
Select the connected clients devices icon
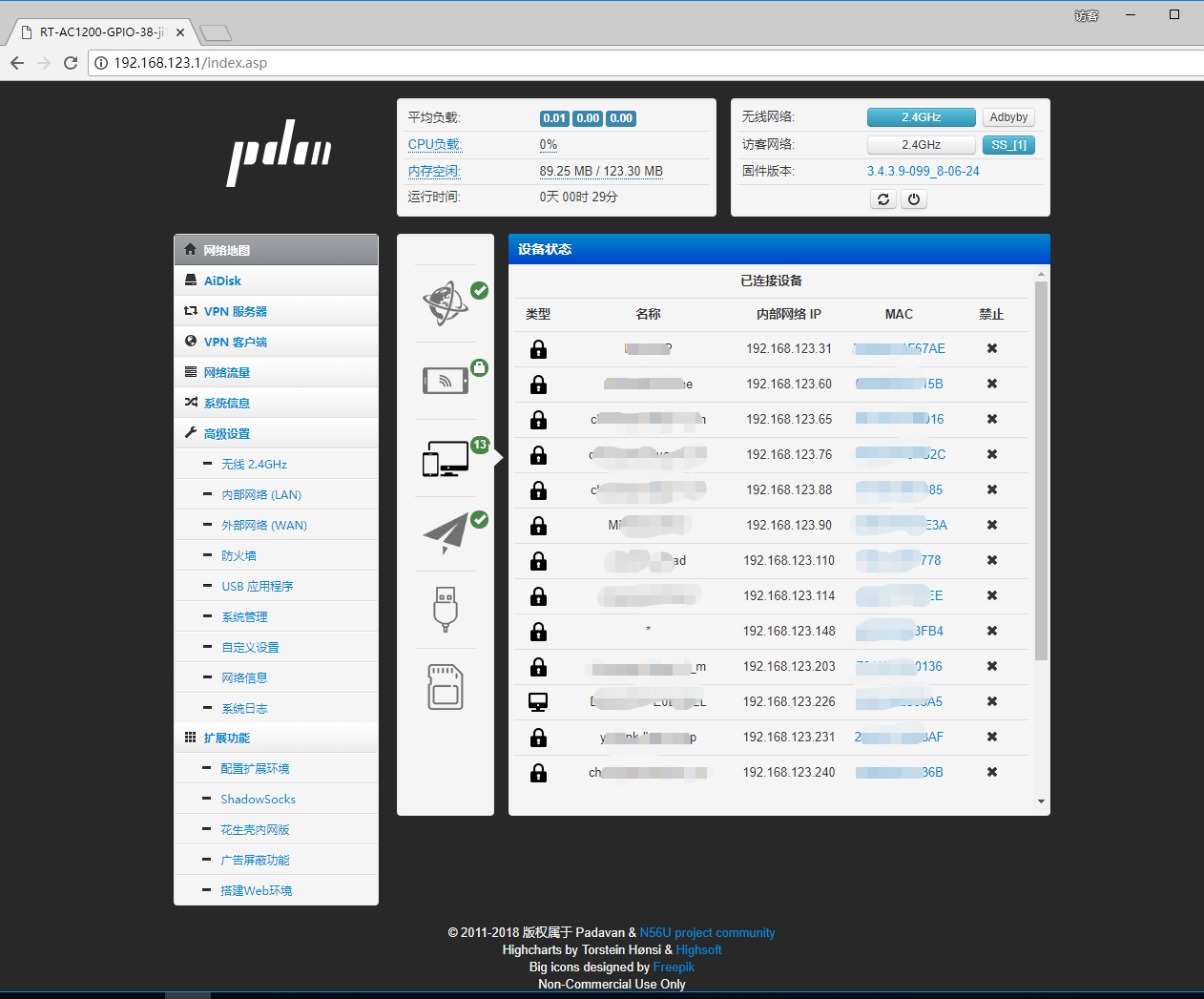click(x=446, y=458)
